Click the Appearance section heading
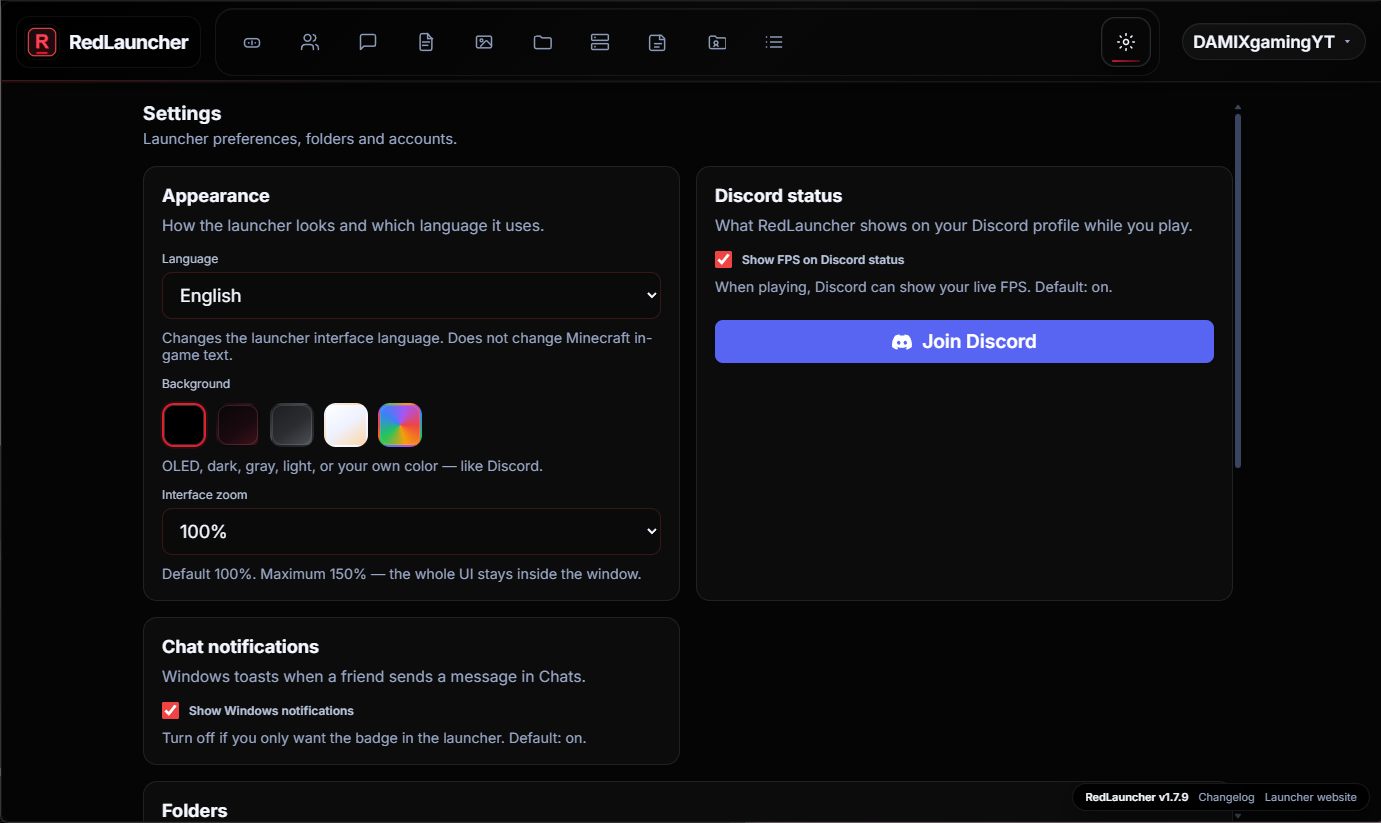This screenshot has width=1381, height=823. click(x=216, y=196)
